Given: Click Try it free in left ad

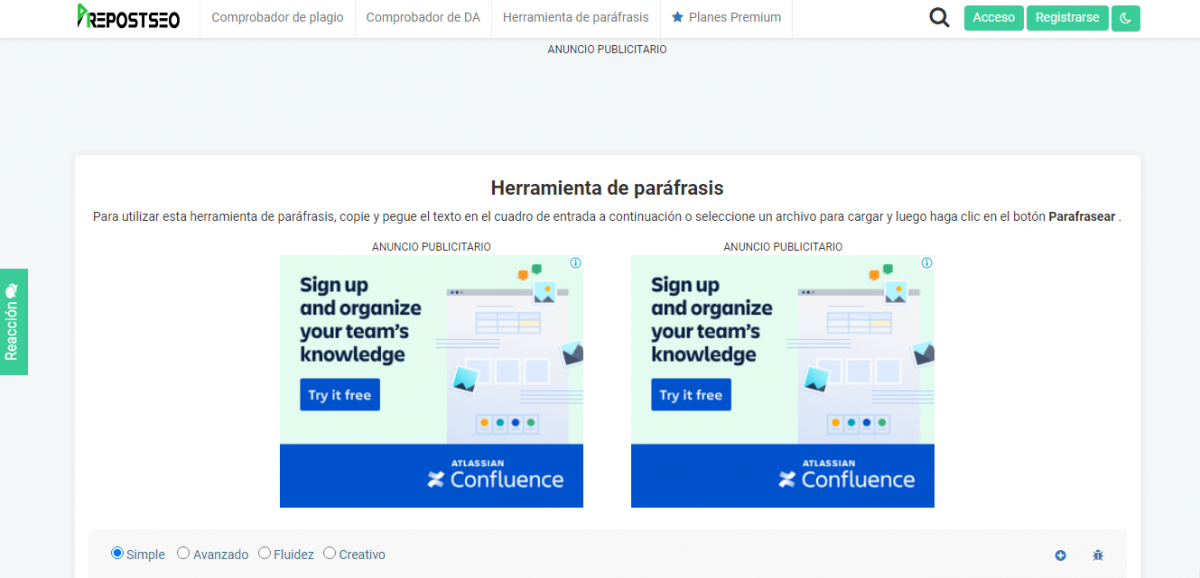Looking at the screenshot, I should 340,395.
